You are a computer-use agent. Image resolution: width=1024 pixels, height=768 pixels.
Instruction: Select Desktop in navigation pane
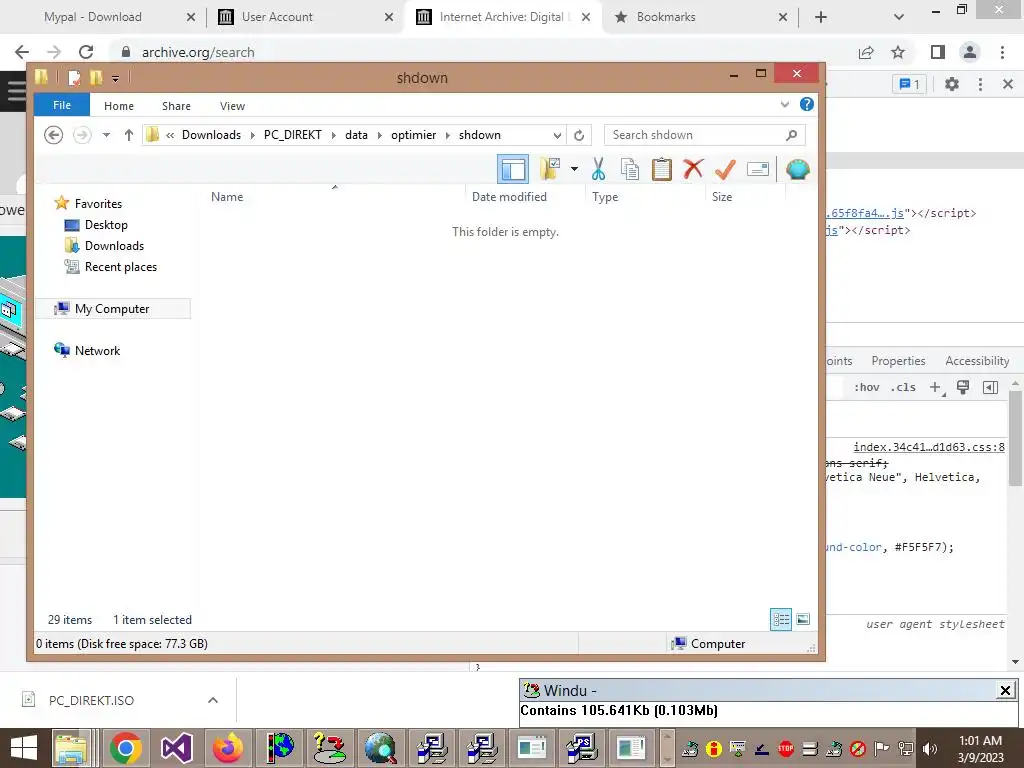coord(106,225)
